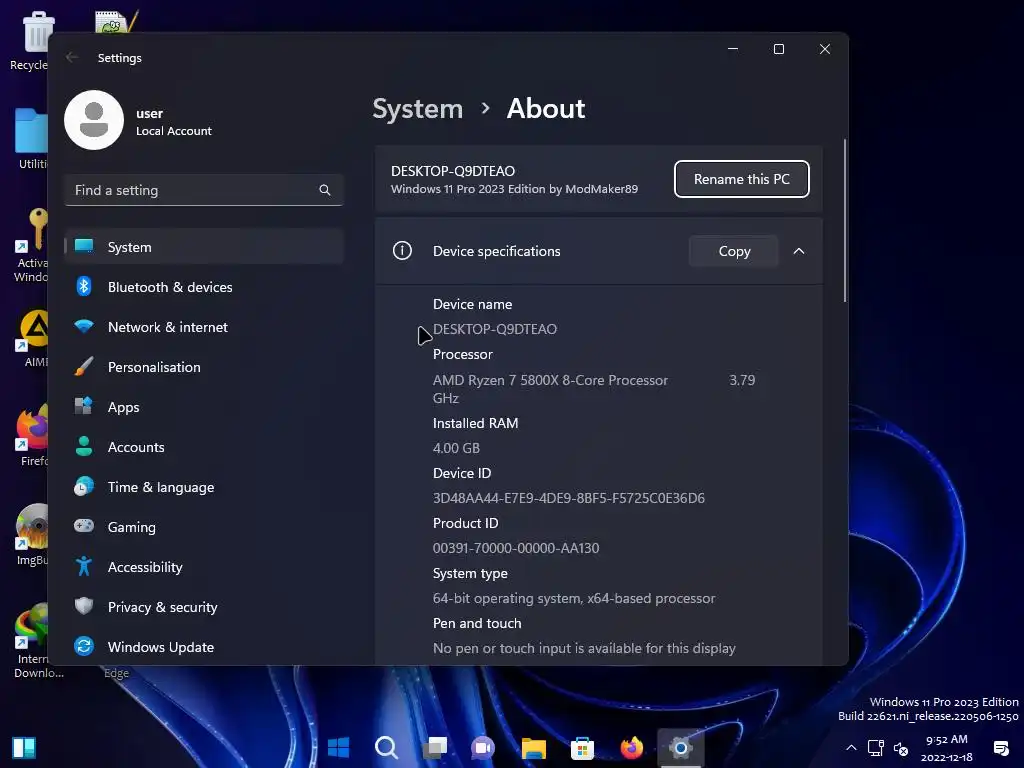The image size is (1024, 768).
Task: Click the Apps icon in sidebar
Action: 84,406
